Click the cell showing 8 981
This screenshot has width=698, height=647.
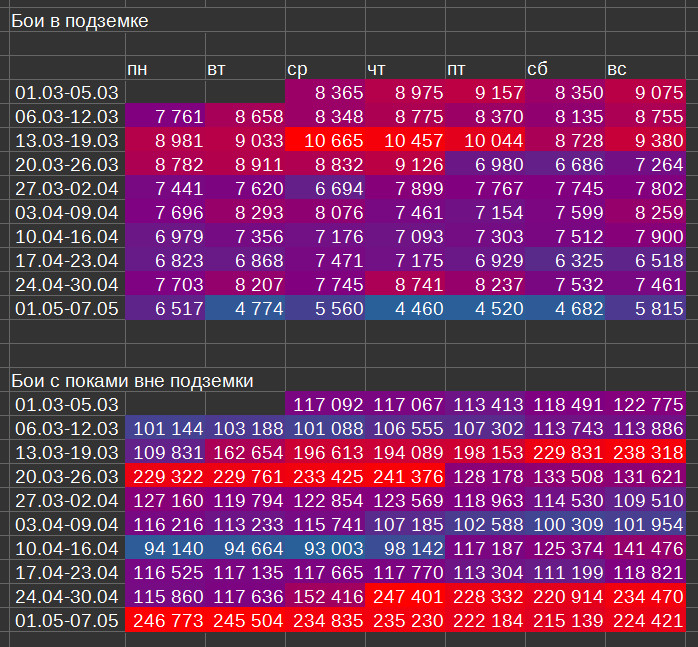click(x=166, y=141)
